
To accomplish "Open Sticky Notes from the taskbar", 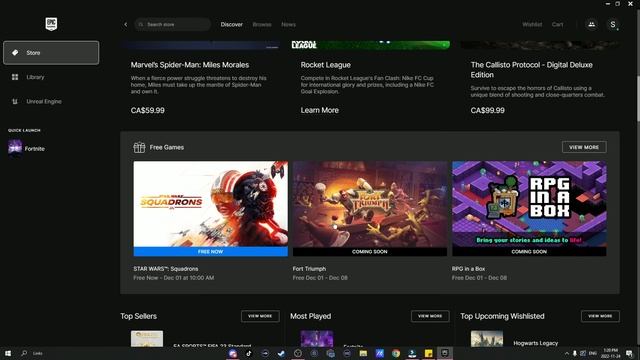I will (x=428, y=353).
